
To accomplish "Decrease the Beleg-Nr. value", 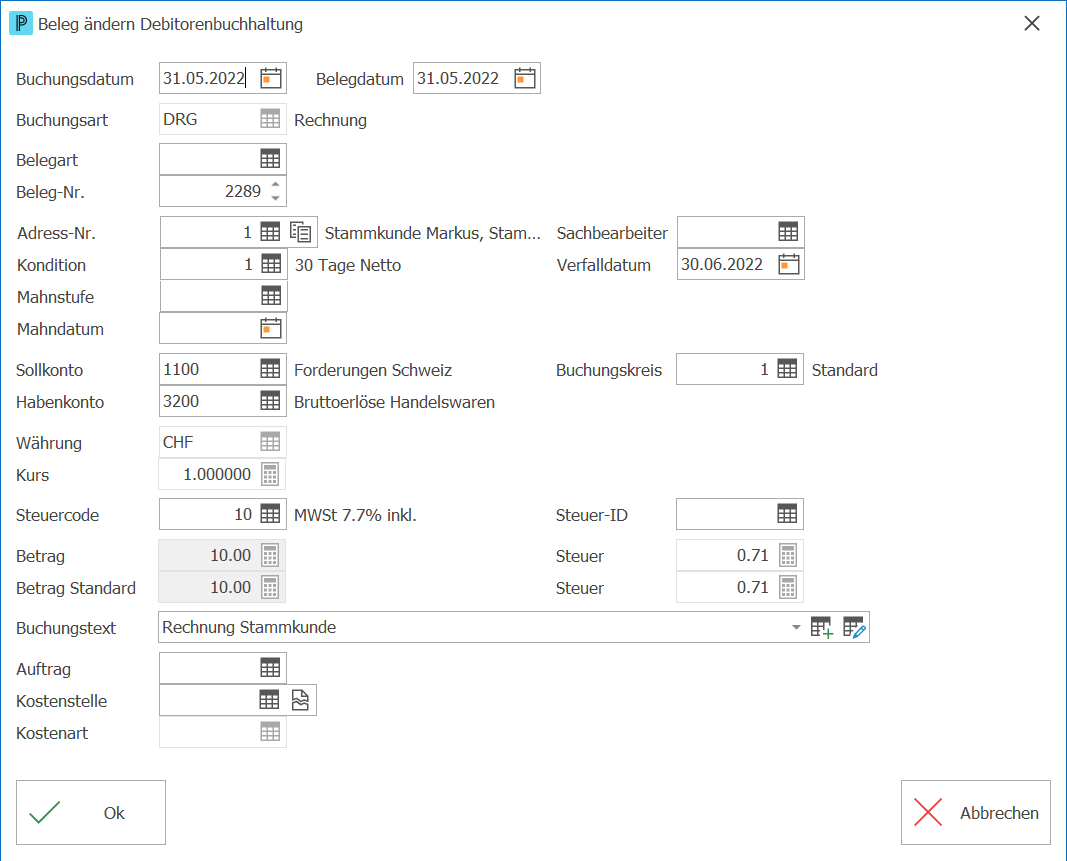I will click(x=276, y=198).
